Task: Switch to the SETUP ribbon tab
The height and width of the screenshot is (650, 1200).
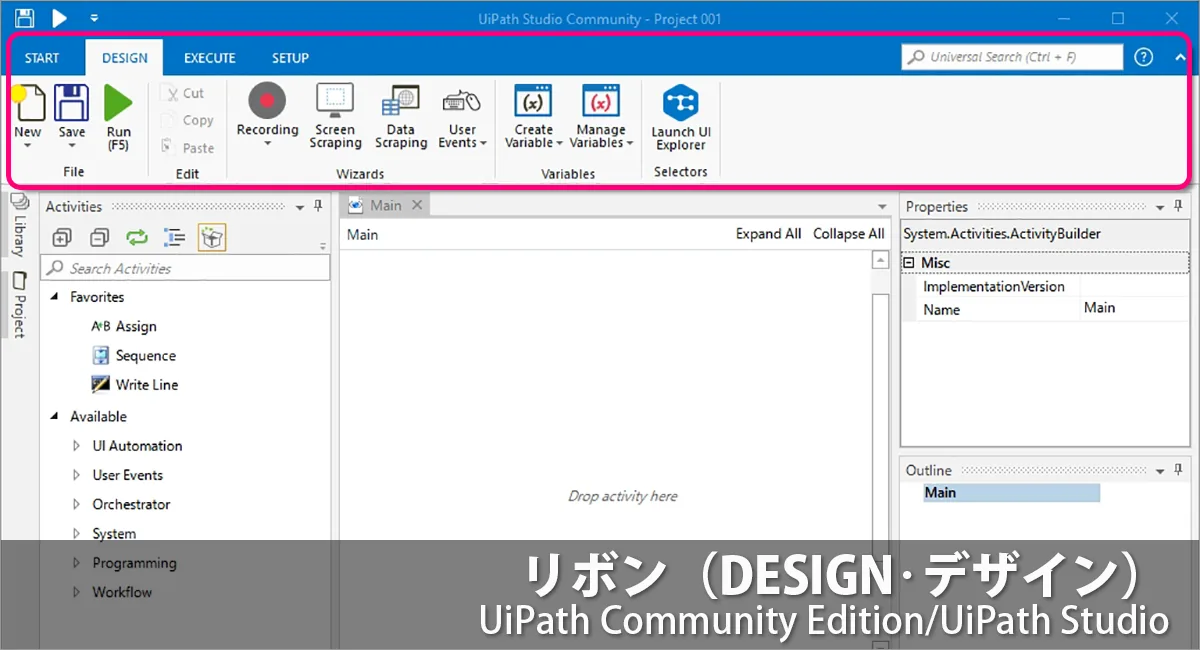Action: coord(290,58)
